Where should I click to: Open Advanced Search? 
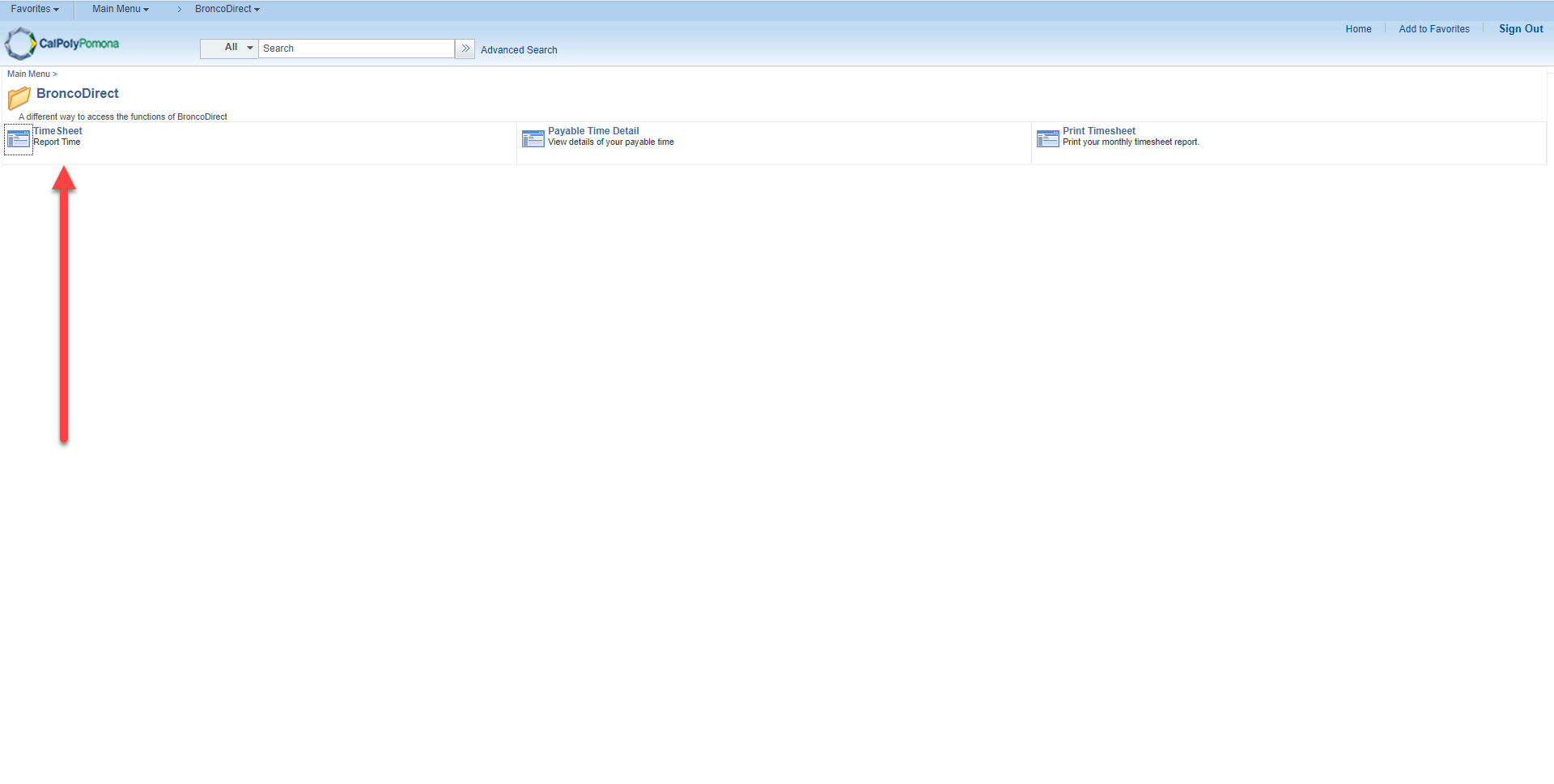pyautogui.click(x=519, y=49)
